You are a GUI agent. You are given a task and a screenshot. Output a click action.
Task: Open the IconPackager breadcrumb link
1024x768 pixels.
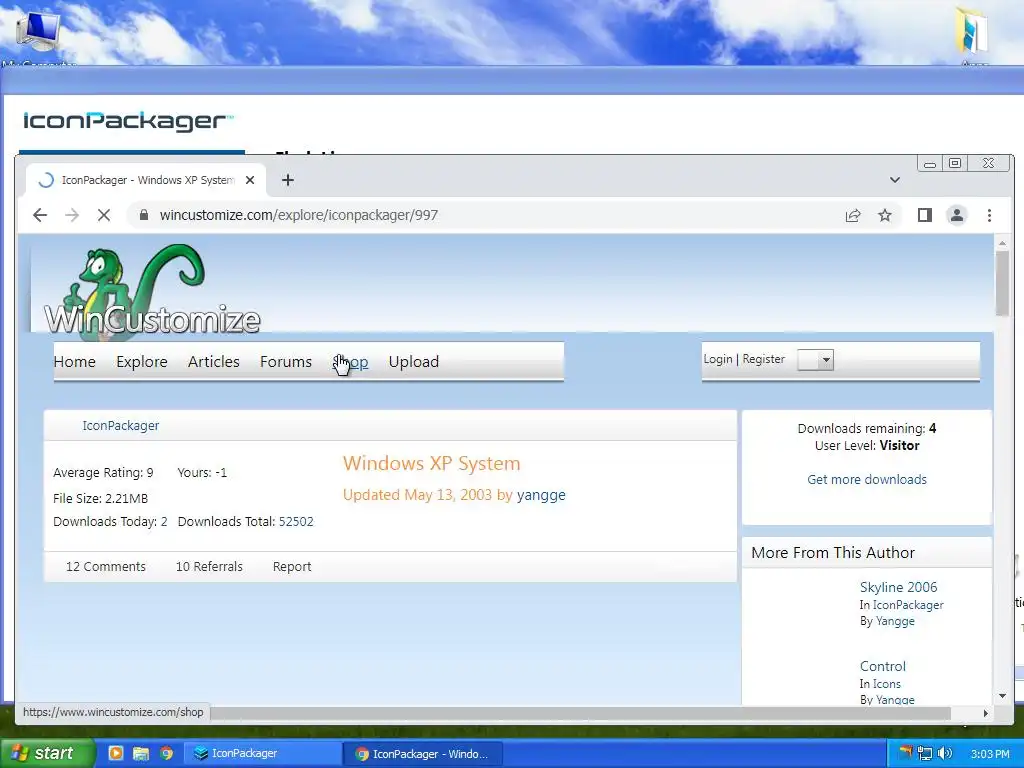[121, 425]
